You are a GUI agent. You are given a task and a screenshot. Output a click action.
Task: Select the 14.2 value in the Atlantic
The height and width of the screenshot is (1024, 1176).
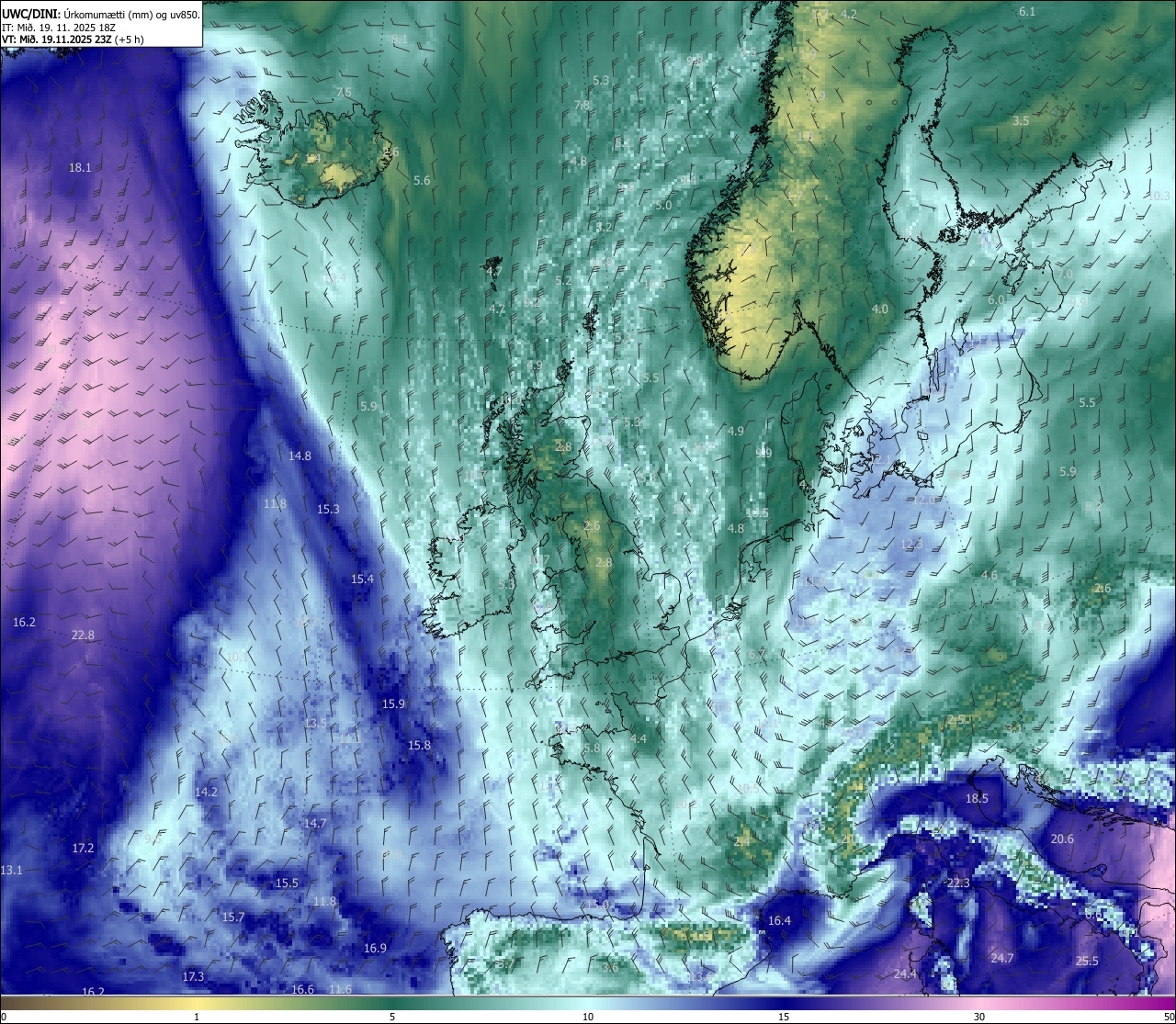click(x=206, y=792)
